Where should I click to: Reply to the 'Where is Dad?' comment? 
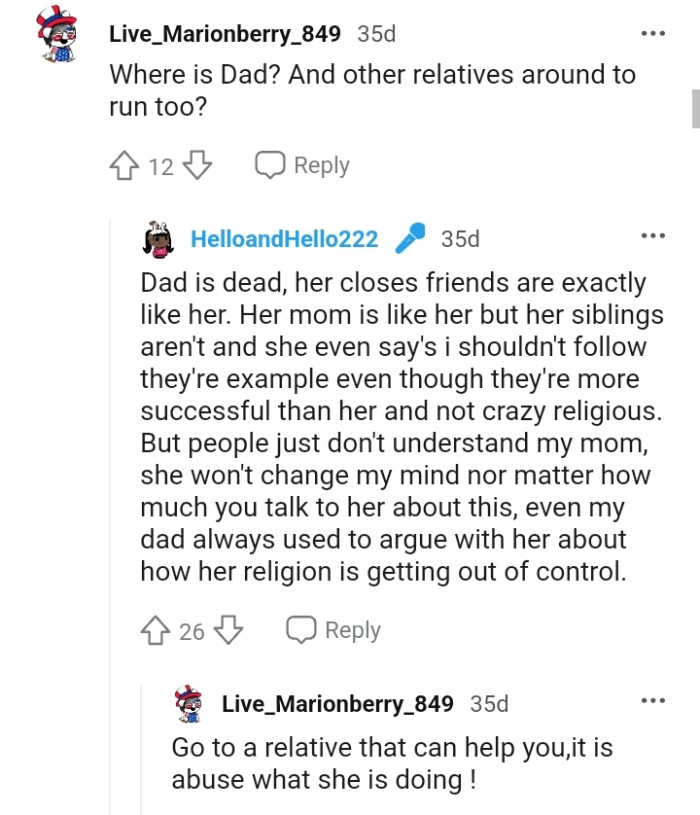(x=302, y=165)
